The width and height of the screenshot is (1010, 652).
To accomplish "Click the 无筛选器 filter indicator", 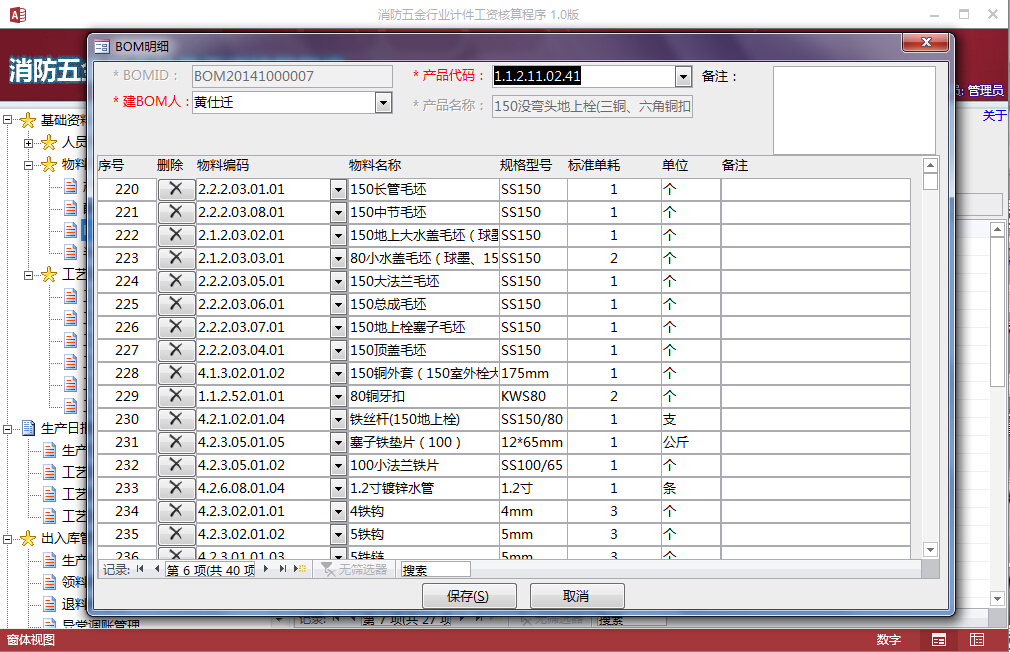I will (x=354, y=570).
